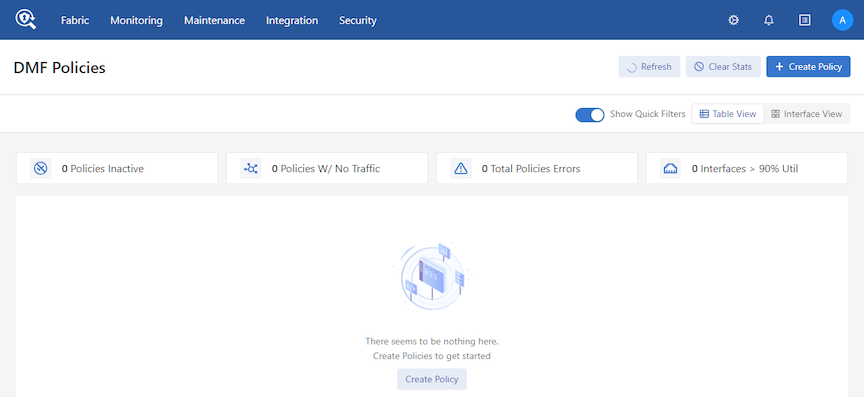Expand the Maintenance menu
This screenshot has height=397, width=864.
214,20
